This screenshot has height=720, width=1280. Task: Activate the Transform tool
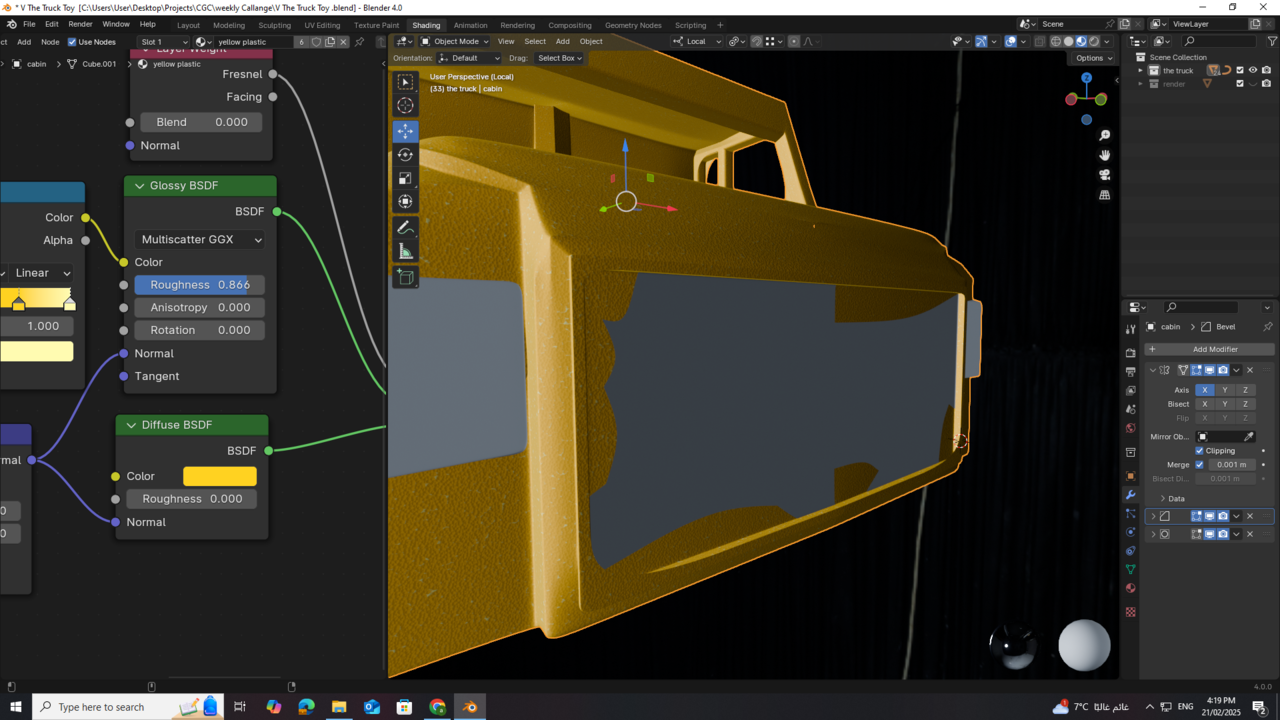pyautogui.click(x=405, y=201)
